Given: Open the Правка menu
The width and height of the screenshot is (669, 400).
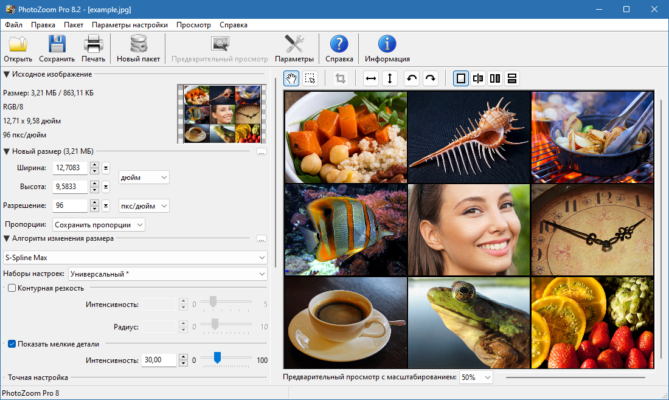Looking at the screenshot, I should pyautogui.click(x=43, y=25).
